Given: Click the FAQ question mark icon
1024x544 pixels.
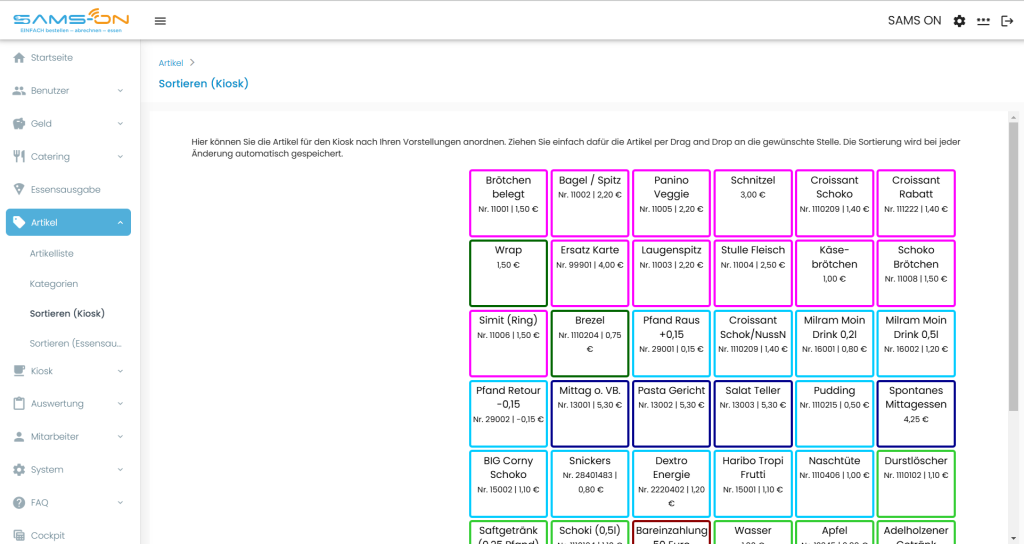Looking at the screenshot, I should click(19, 502).
